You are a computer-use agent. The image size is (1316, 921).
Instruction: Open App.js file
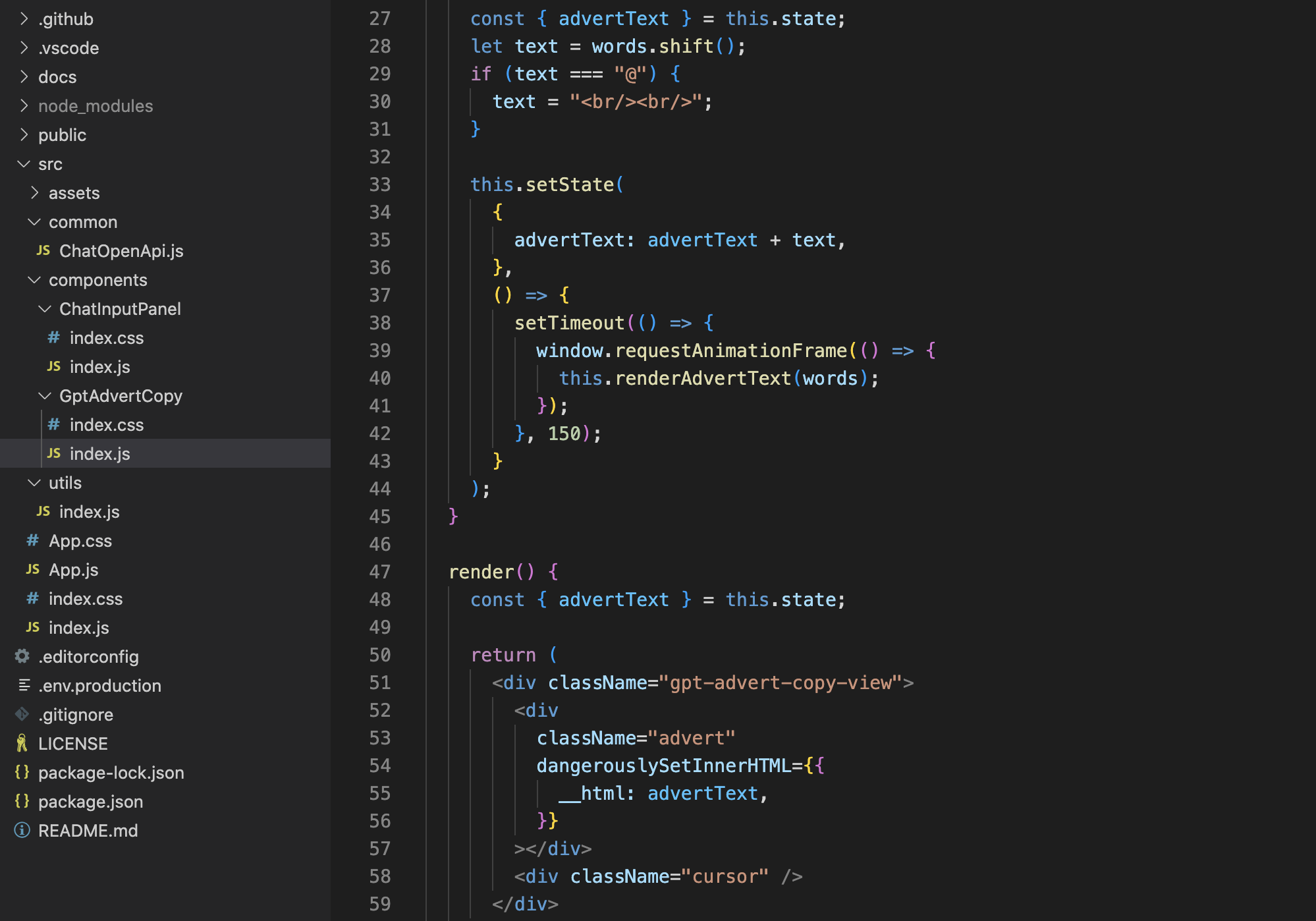tap(73, 569)
